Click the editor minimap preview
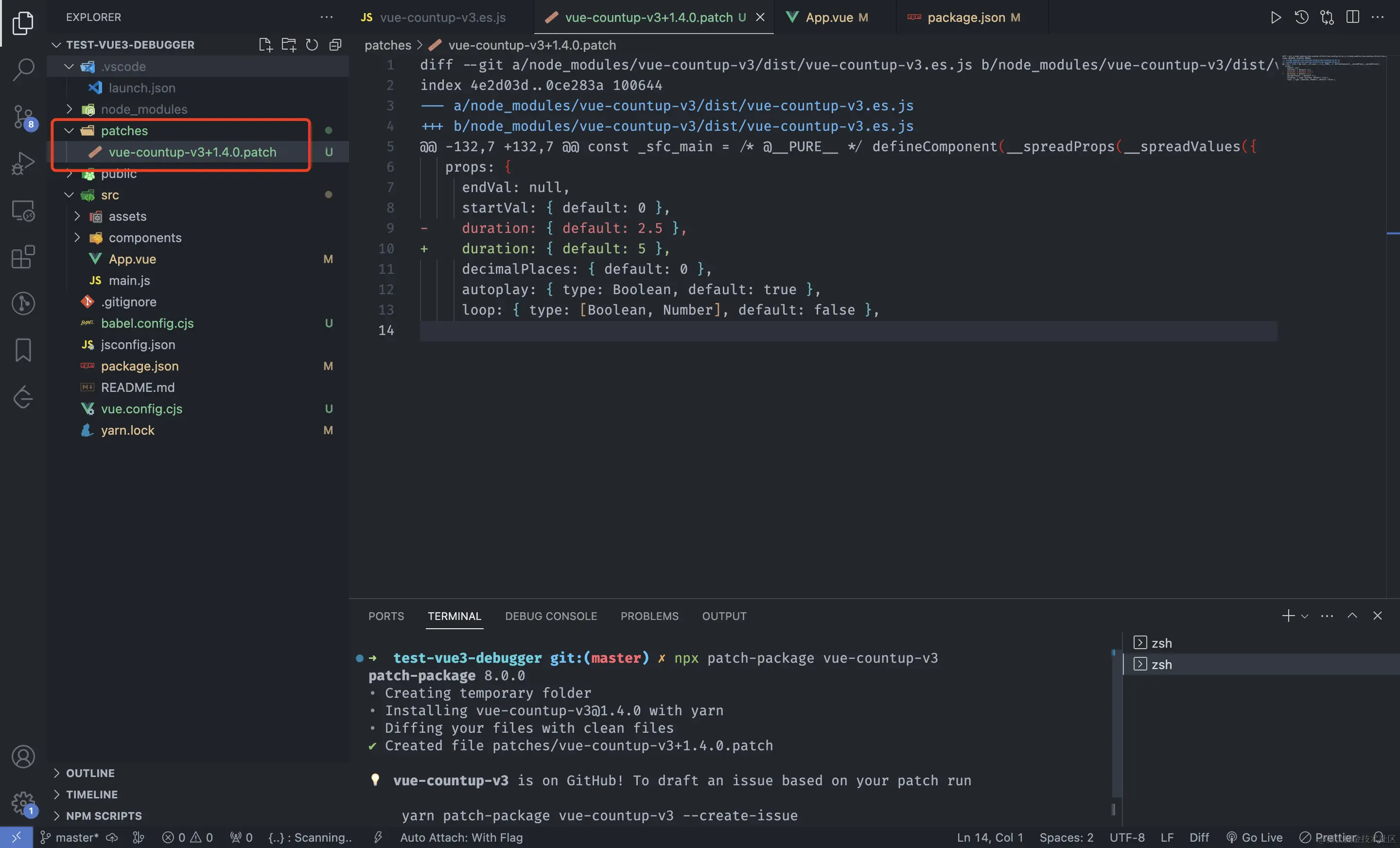Screen dimensions: 1400x848 pos(1332,68)
